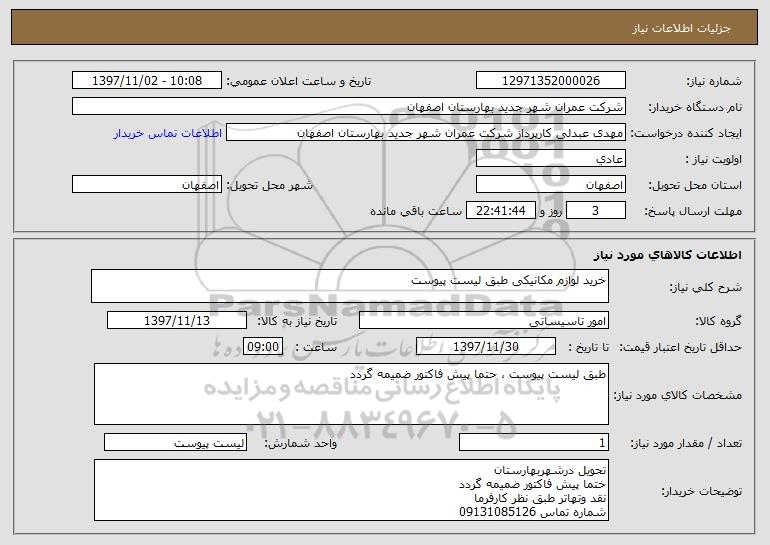Click the general description field خرید لوازم مکانیکی
This screenshot has height=545, width=770.
tap(350, 286)
